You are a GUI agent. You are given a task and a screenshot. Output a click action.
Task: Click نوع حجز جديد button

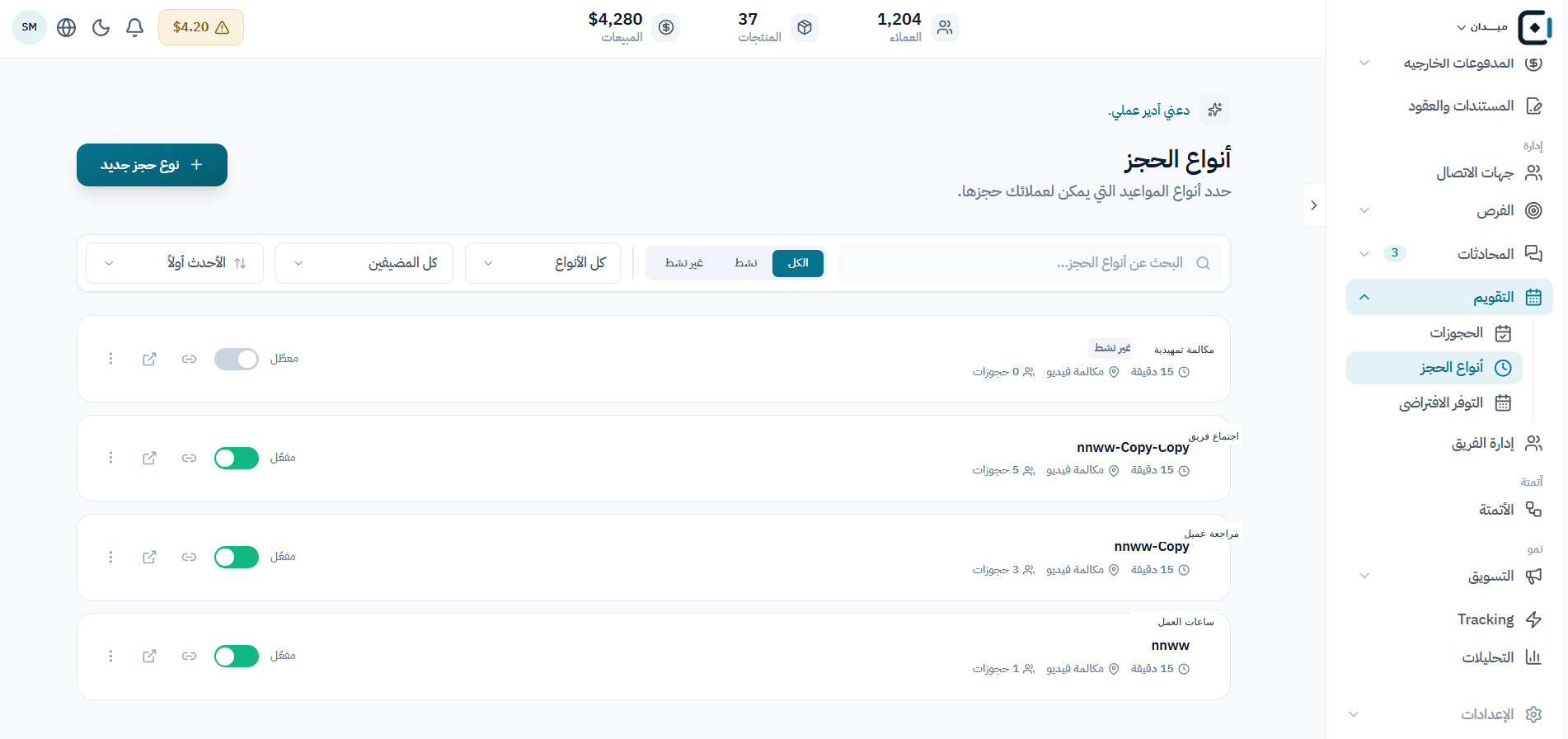152,165
